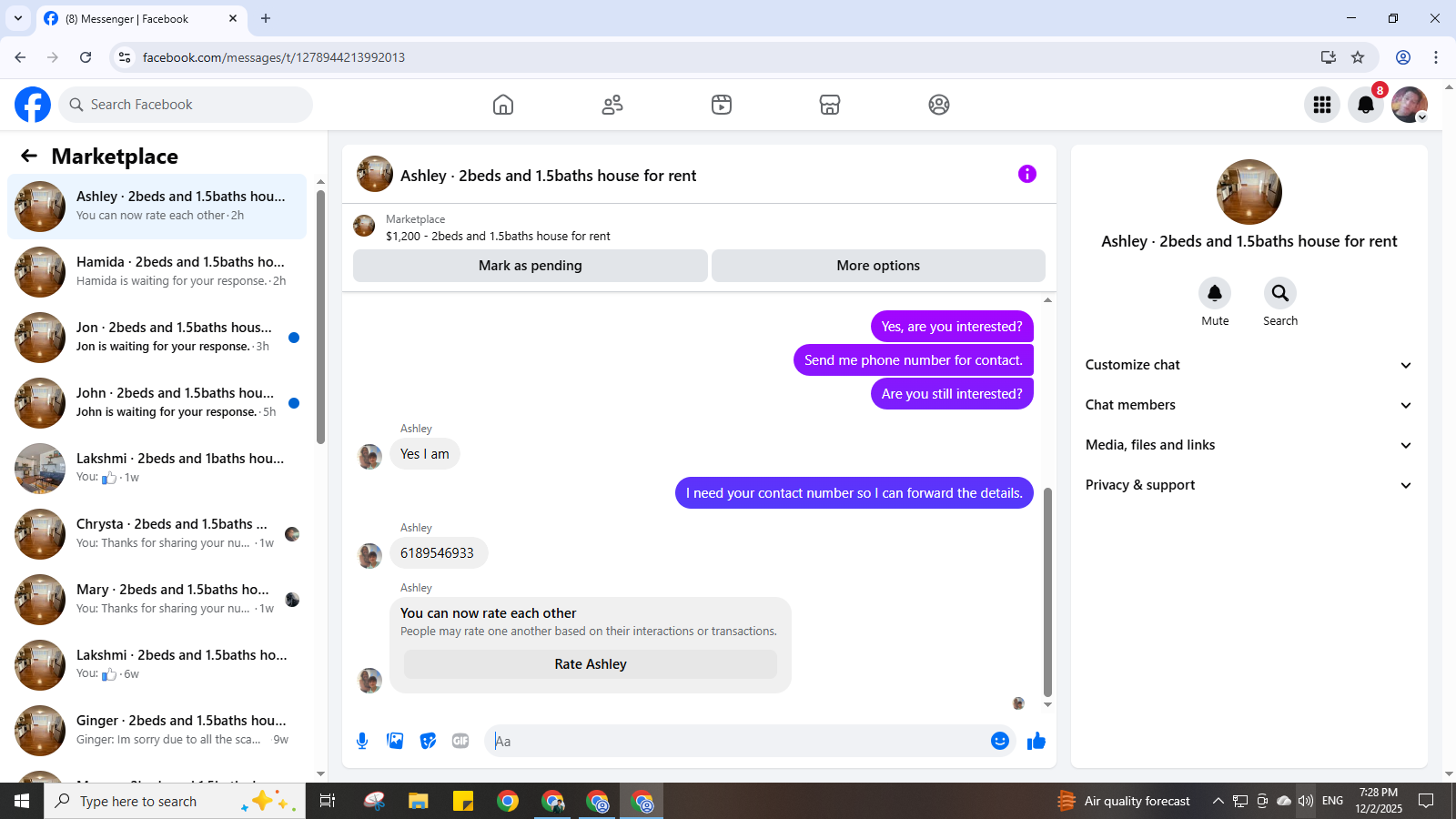Screen dimensions: 1456x819
Task: Go back using the Marketplace back arrow
Action: 29,156
